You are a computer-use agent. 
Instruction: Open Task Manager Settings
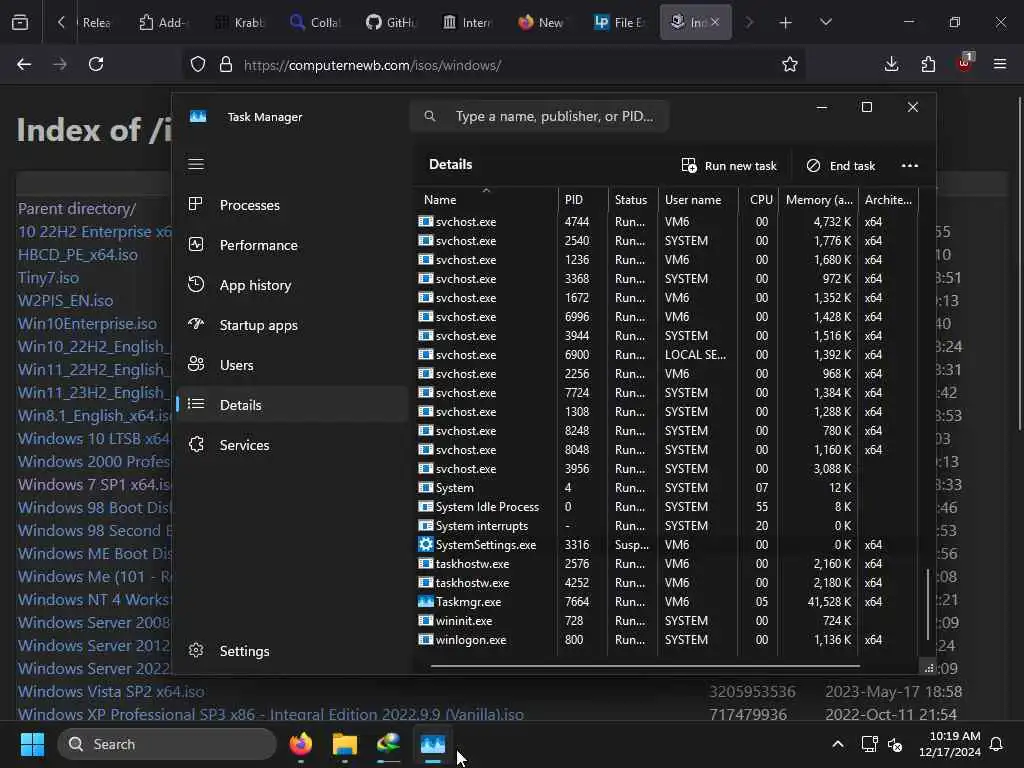coord(292,650)
